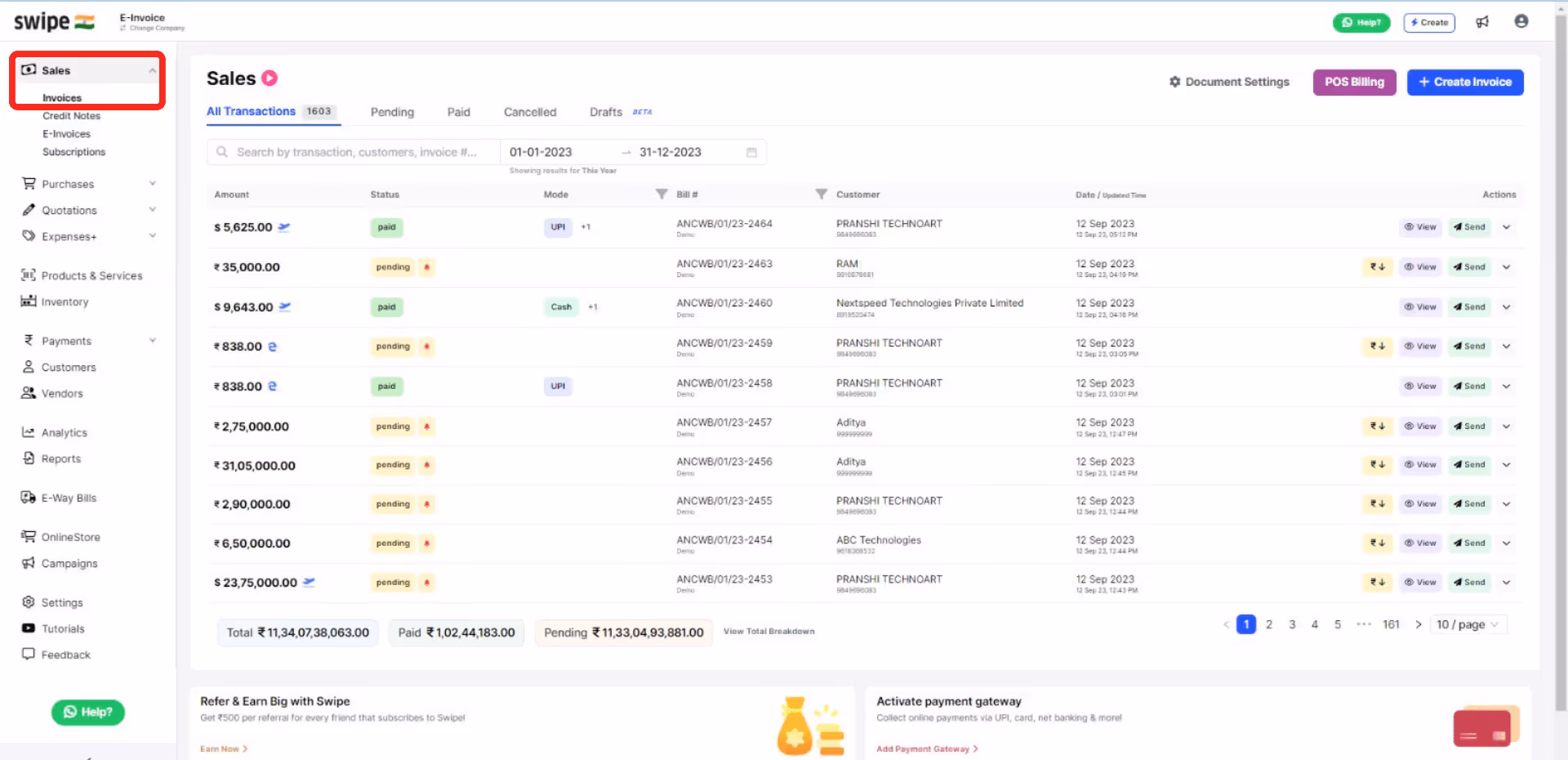Click the green Help button at top
Viewport: 1568px width, 760px height.
(x=1361, y=23)
